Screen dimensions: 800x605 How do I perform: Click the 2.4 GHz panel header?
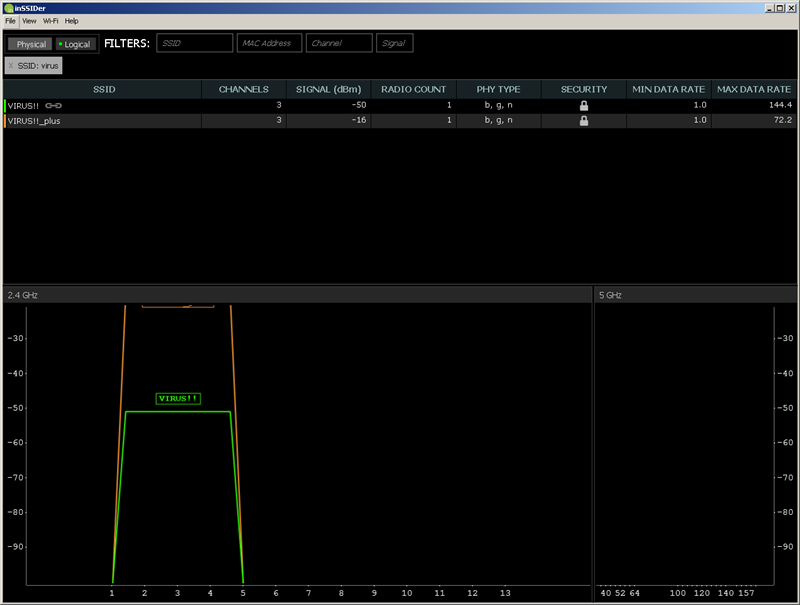pyautogui.click(x=297, y=295)
